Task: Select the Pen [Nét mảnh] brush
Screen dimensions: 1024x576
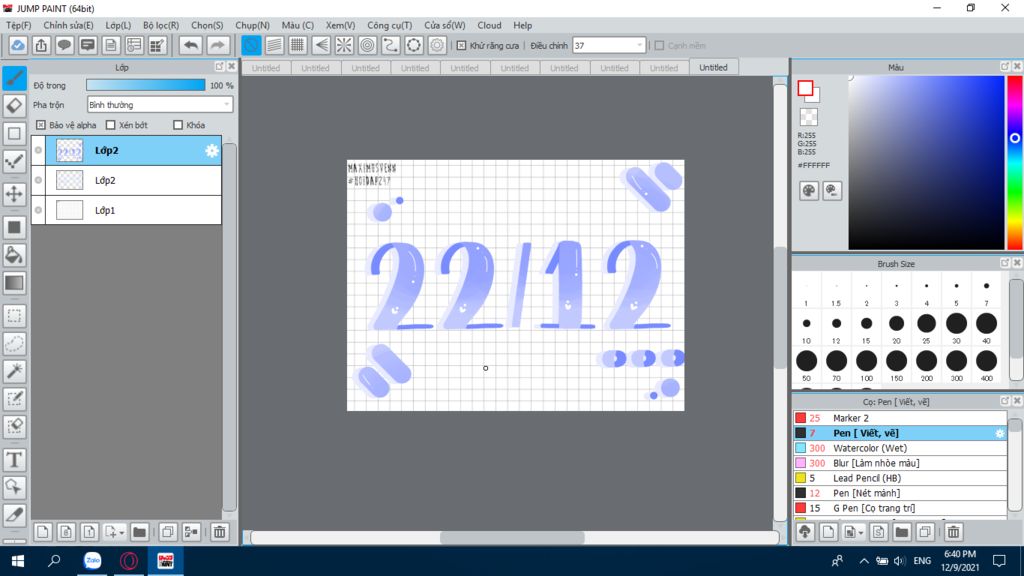Action: (900, 493)
